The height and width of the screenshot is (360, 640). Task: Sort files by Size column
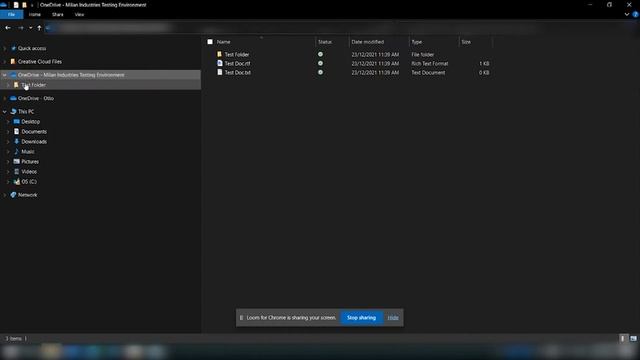coord(466,42)
